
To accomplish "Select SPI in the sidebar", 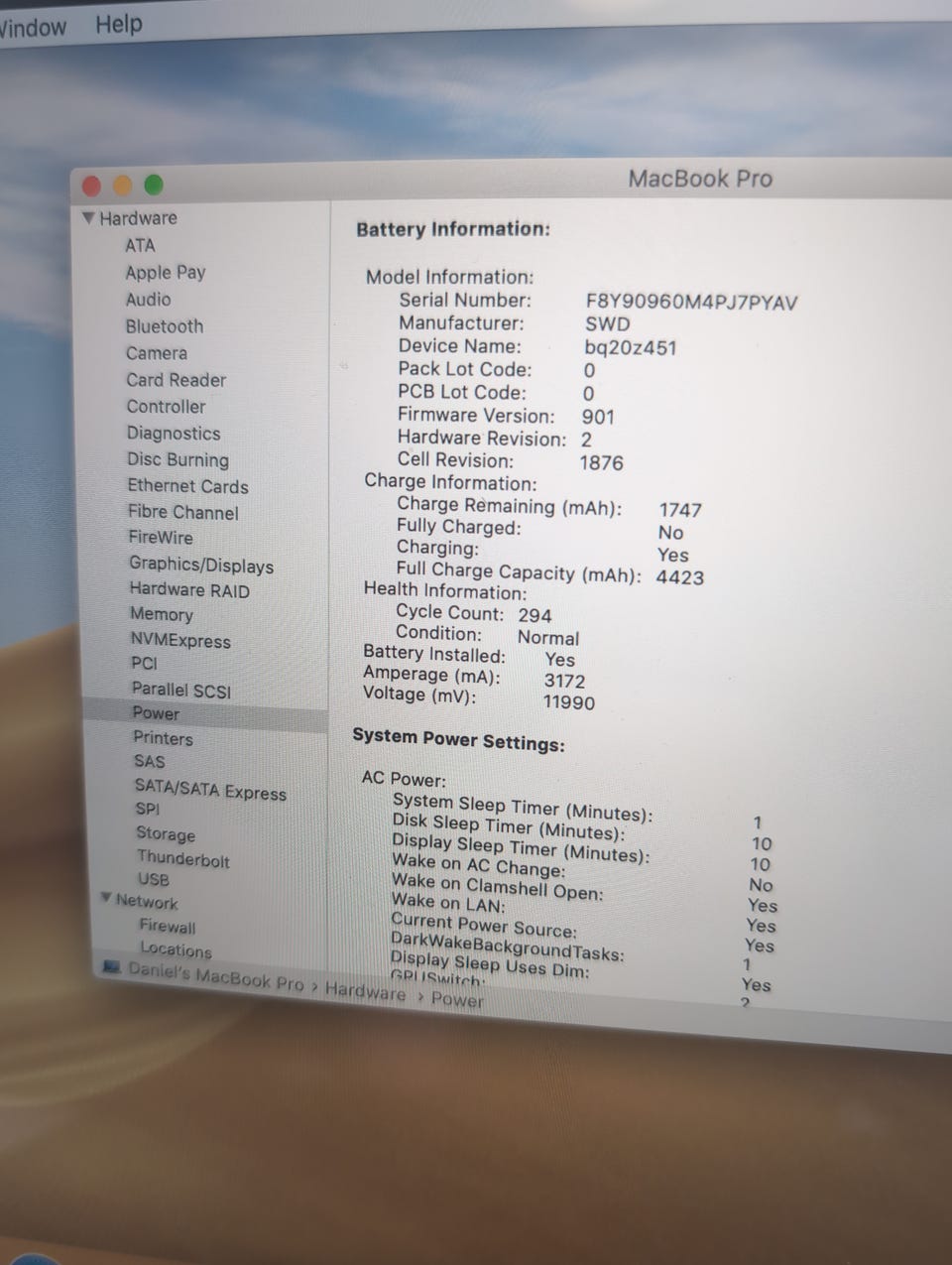I will [x=147, y=809].
